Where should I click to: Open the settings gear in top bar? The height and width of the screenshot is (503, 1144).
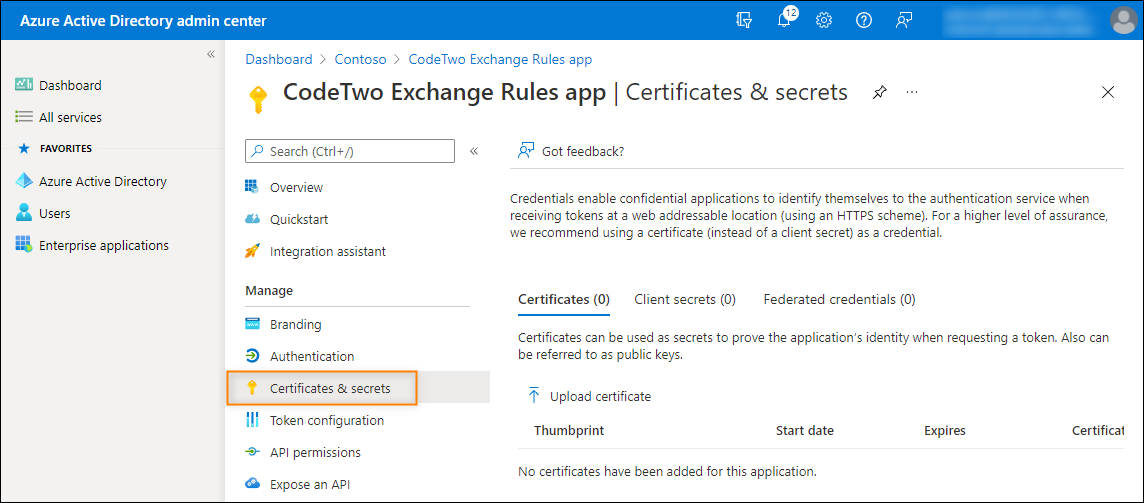pyautogui.click(x=824, y=20)
